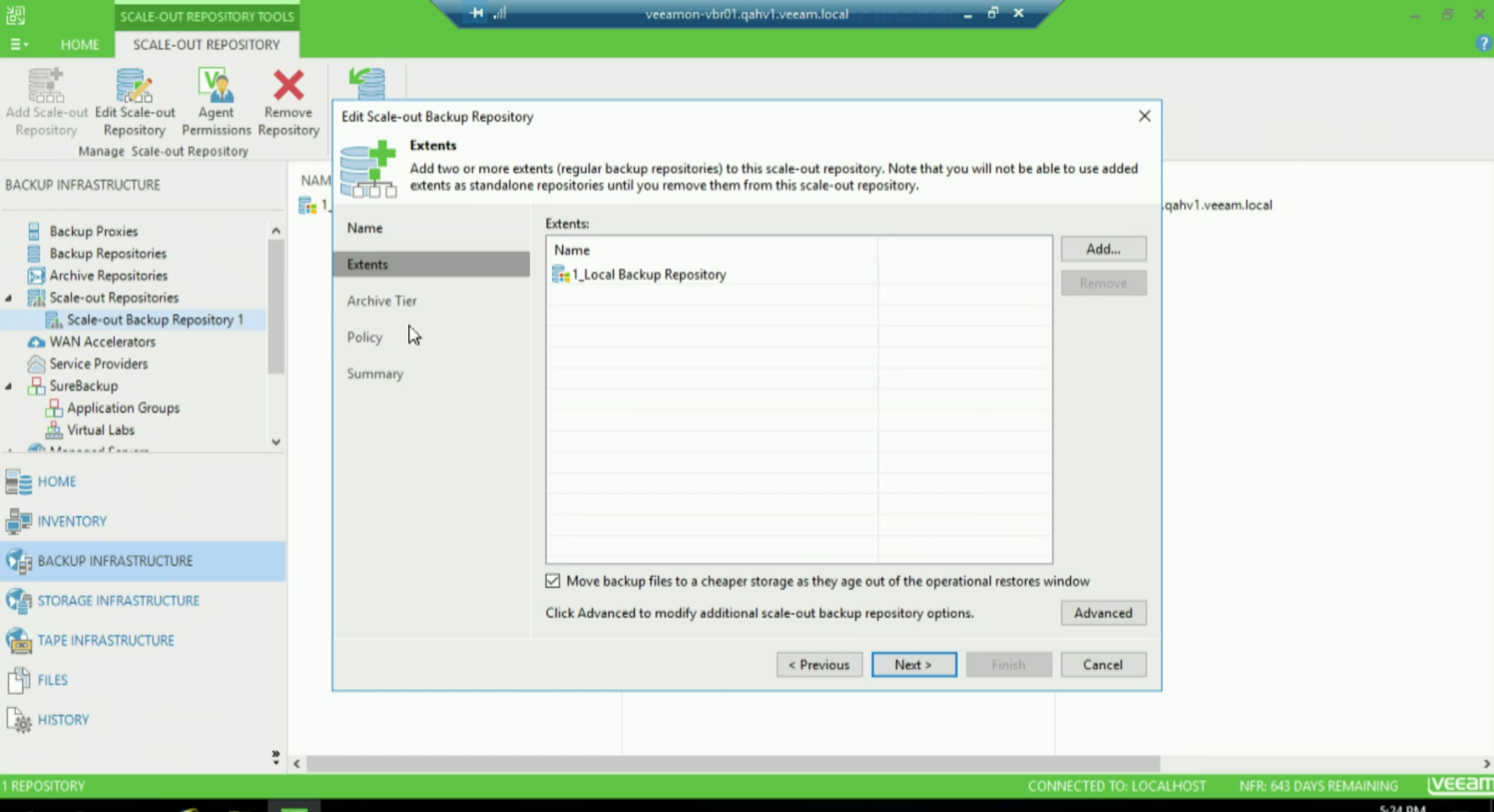Click the Backup Repositories tree icon
The image size is (1494, 812).
[34, 253]
